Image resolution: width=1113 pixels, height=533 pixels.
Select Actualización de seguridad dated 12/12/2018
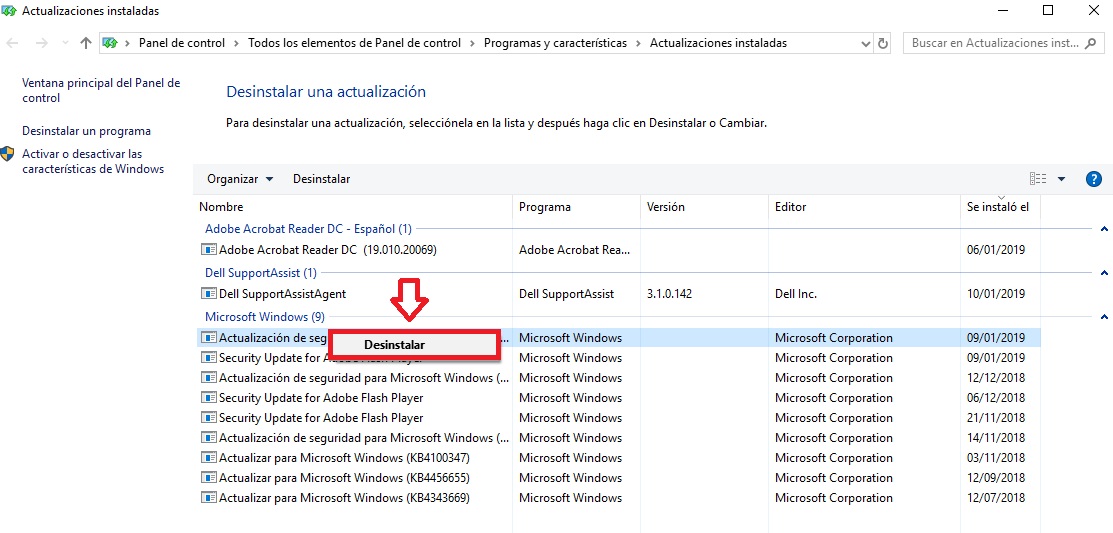click(618, 378)
